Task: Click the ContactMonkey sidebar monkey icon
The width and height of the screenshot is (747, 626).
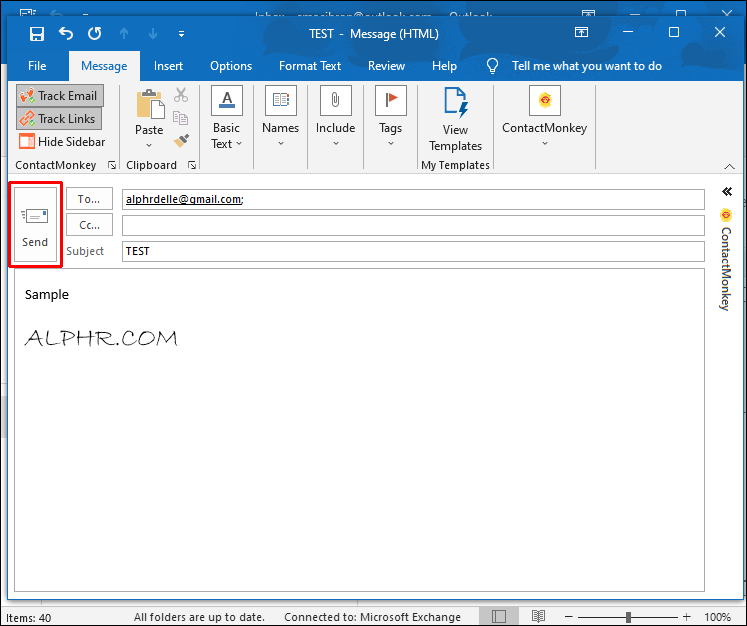Action: click(x=726, y=215)
